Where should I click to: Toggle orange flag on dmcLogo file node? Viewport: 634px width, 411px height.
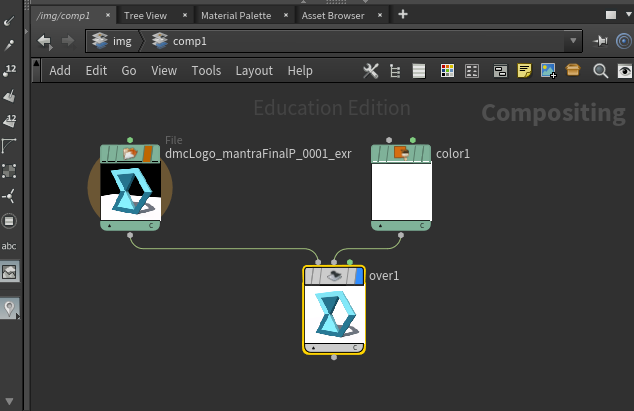click(148, 154)
